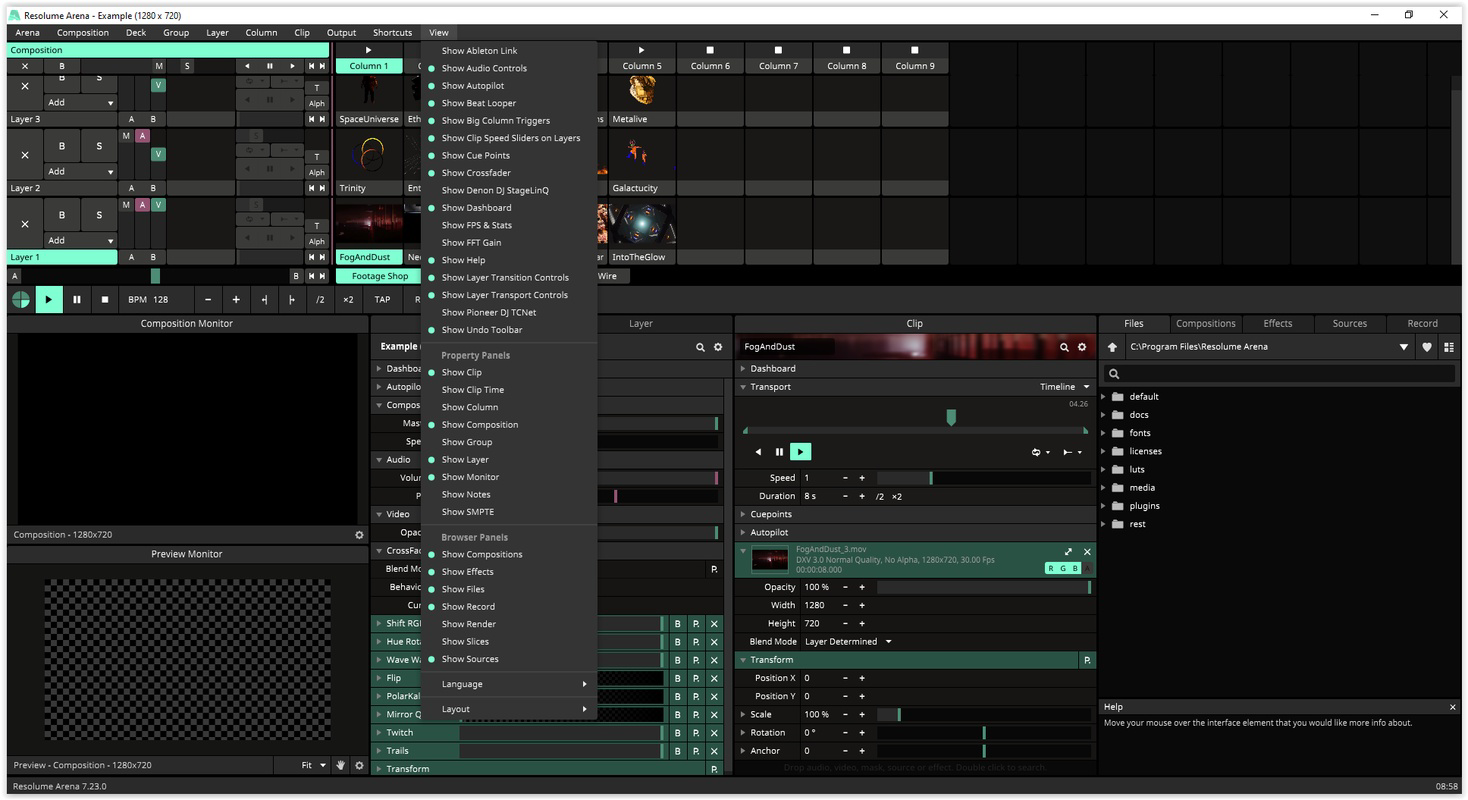Play the FogAndDust clip backwards
This screenshot has width=1468, height=800.
coord(758,452)
